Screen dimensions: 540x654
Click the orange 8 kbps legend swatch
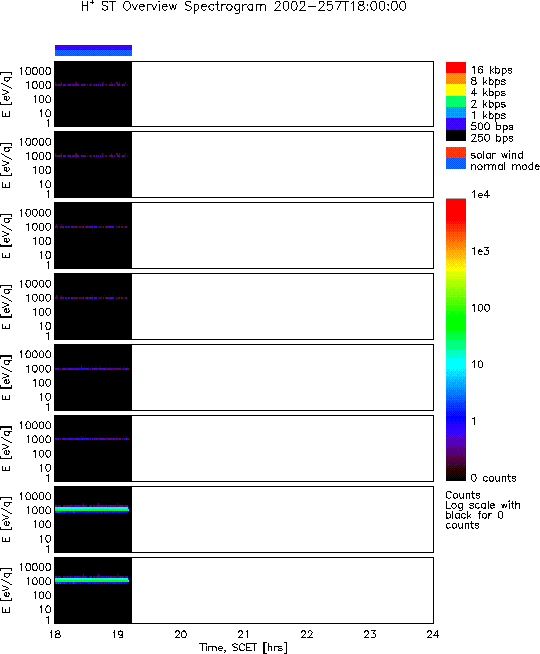tap(456, 79)
